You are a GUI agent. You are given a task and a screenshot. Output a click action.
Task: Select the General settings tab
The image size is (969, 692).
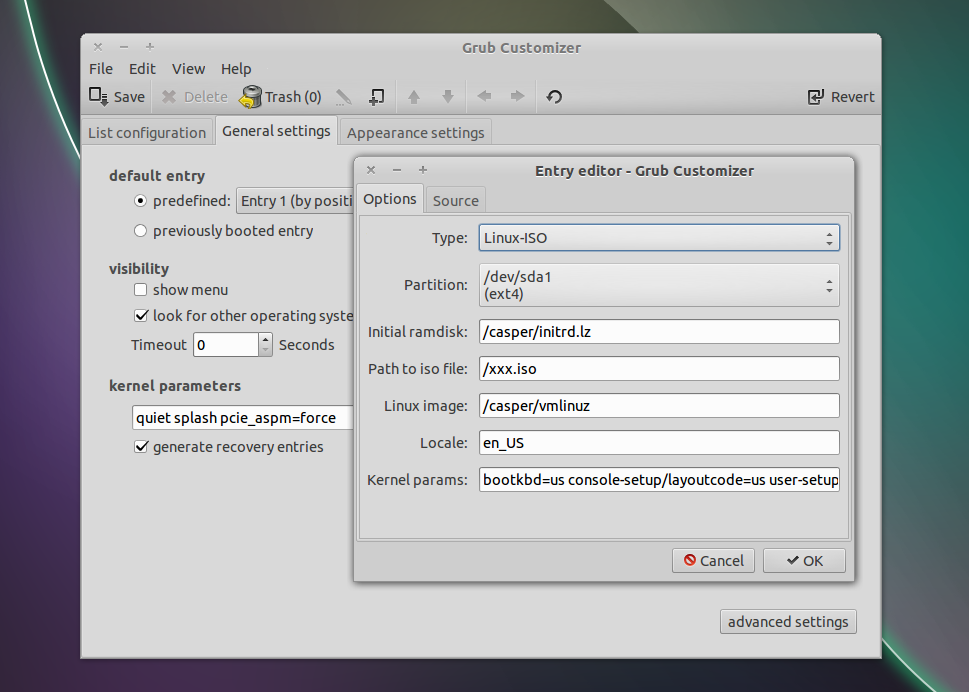point(276,131)
